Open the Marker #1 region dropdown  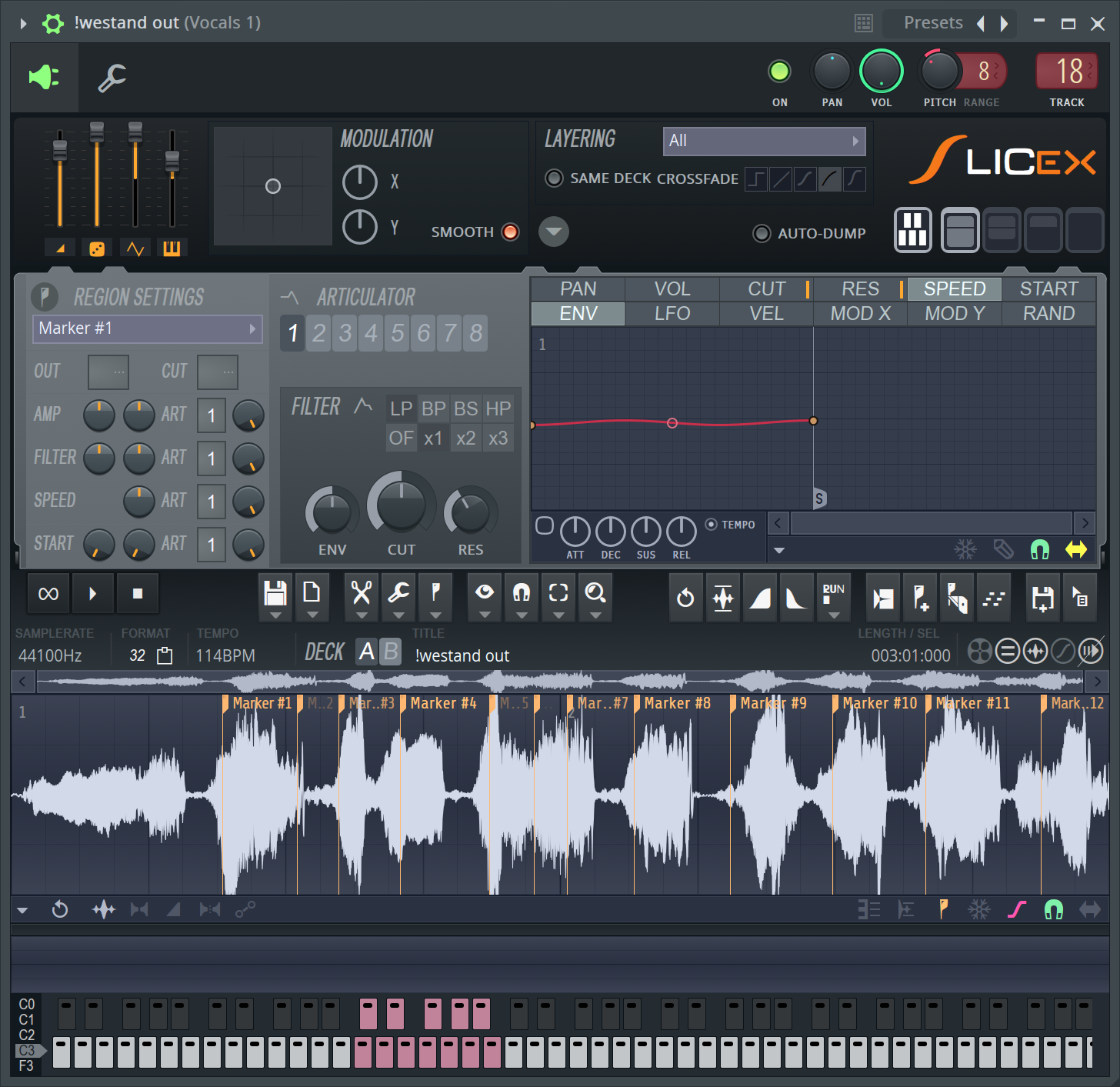coord(148,328)
